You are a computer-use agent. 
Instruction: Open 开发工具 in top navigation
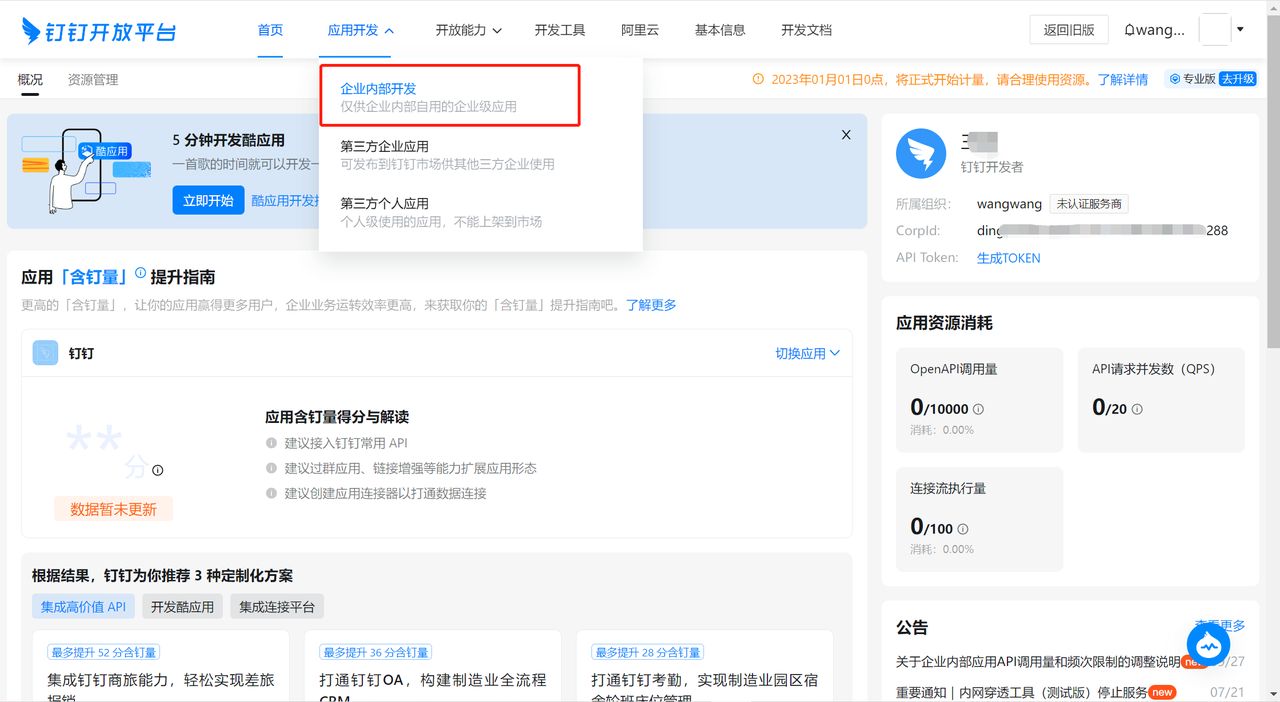[x=560, y=30]
